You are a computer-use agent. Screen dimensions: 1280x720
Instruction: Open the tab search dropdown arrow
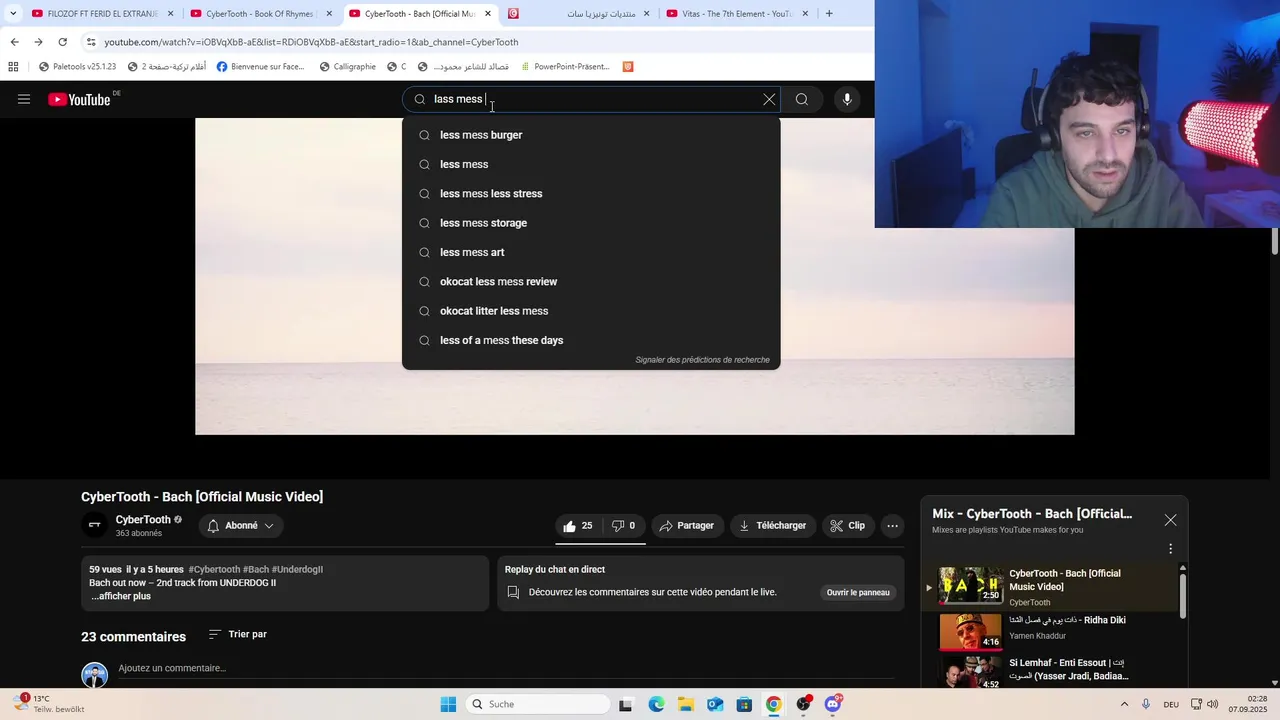point(13,14)
